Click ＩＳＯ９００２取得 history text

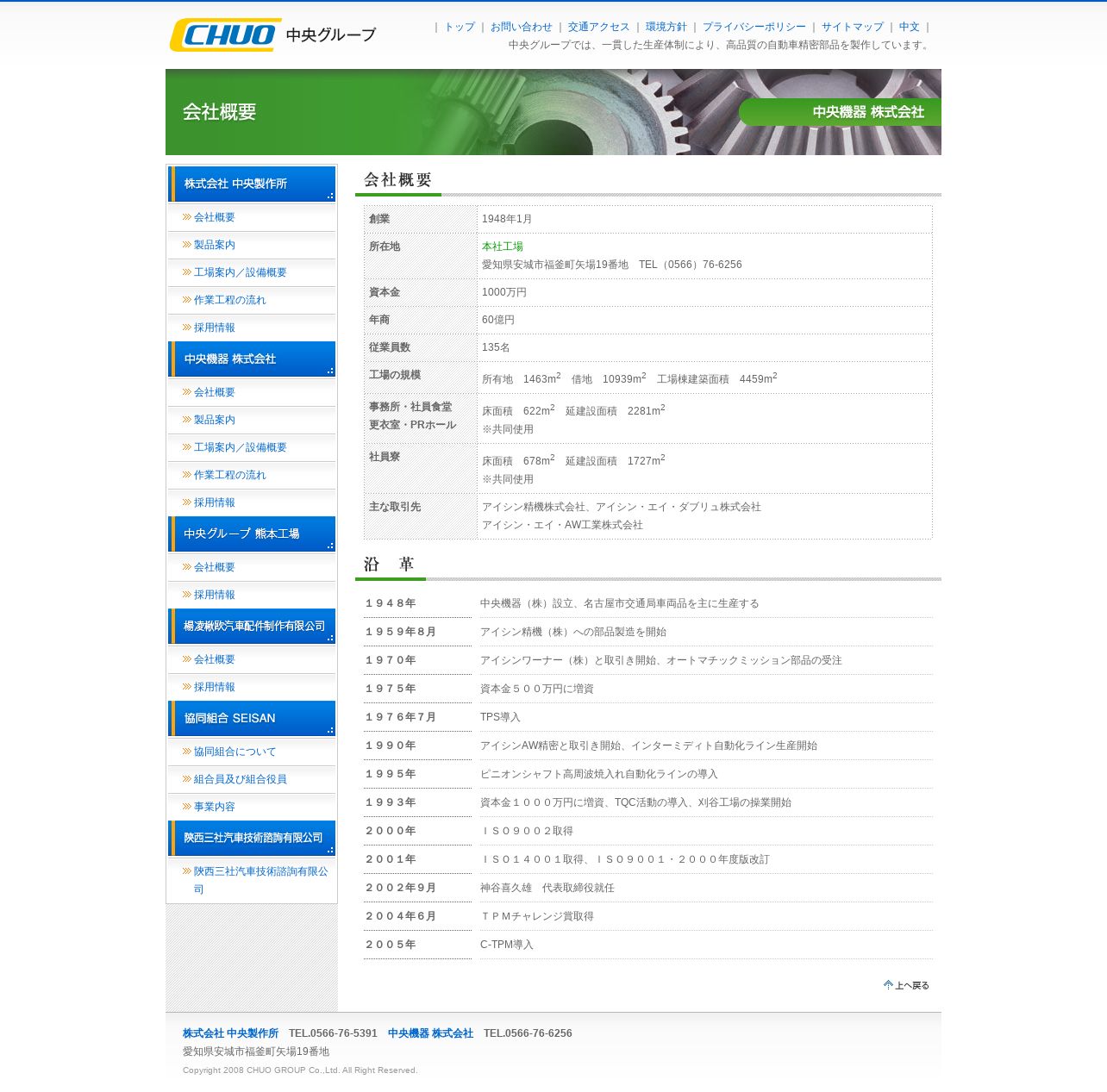pyautogui.click(x=526, y=831)
